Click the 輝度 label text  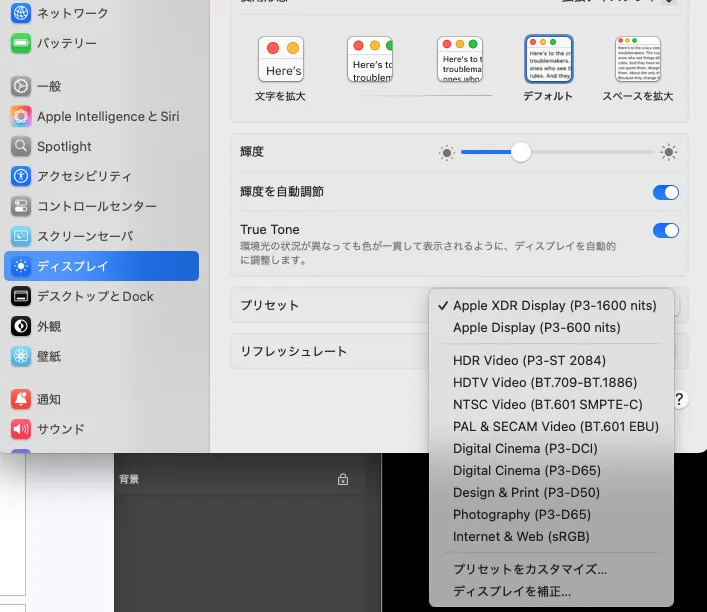point(252,152)
